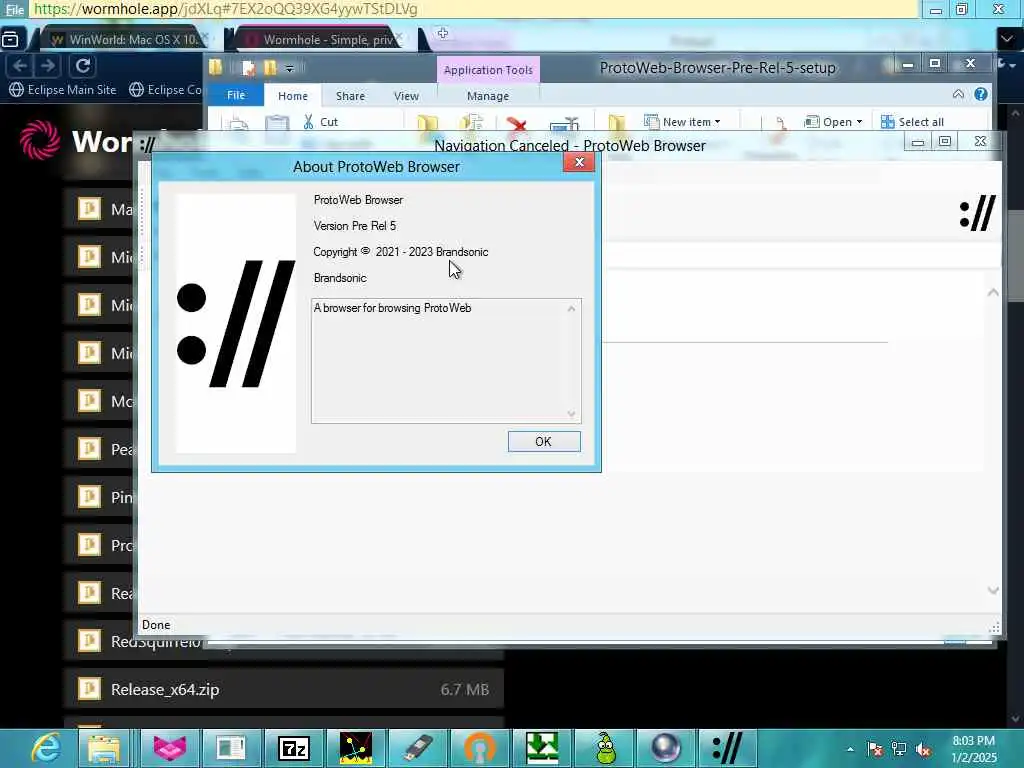The height and width of the screenshot is (768, 1024).
Task: Open the File tab in the Explorer ribbon
Action: [236, 95]
